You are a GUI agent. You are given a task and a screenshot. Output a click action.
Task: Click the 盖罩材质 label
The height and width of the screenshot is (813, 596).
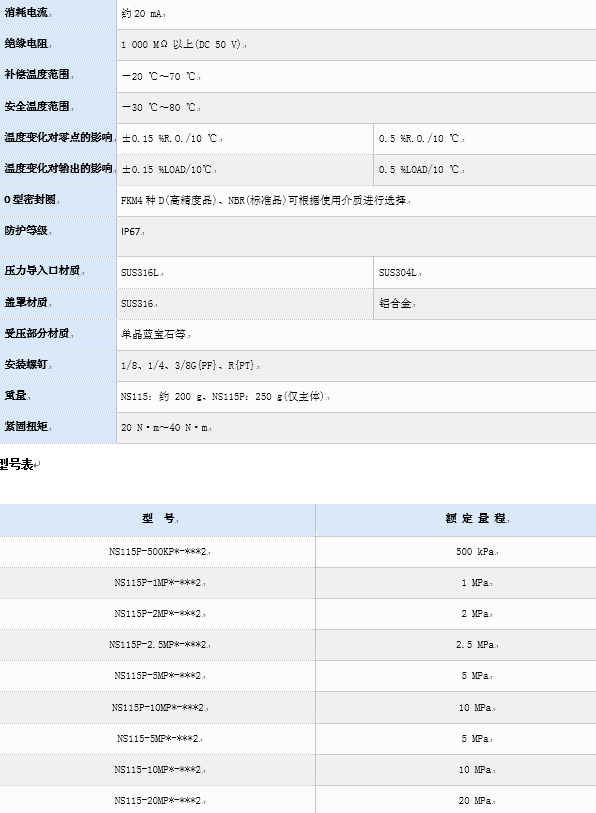pyautogui.click(x=28, y=302)
